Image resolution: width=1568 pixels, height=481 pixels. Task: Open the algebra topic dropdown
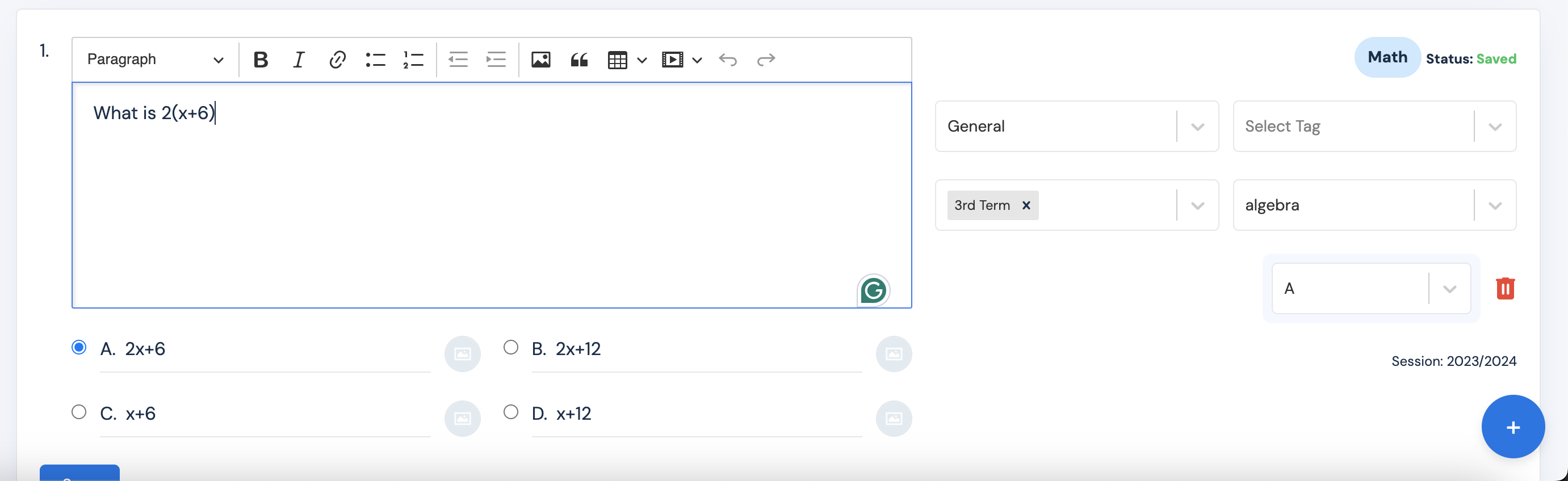tap(1494, 205)
